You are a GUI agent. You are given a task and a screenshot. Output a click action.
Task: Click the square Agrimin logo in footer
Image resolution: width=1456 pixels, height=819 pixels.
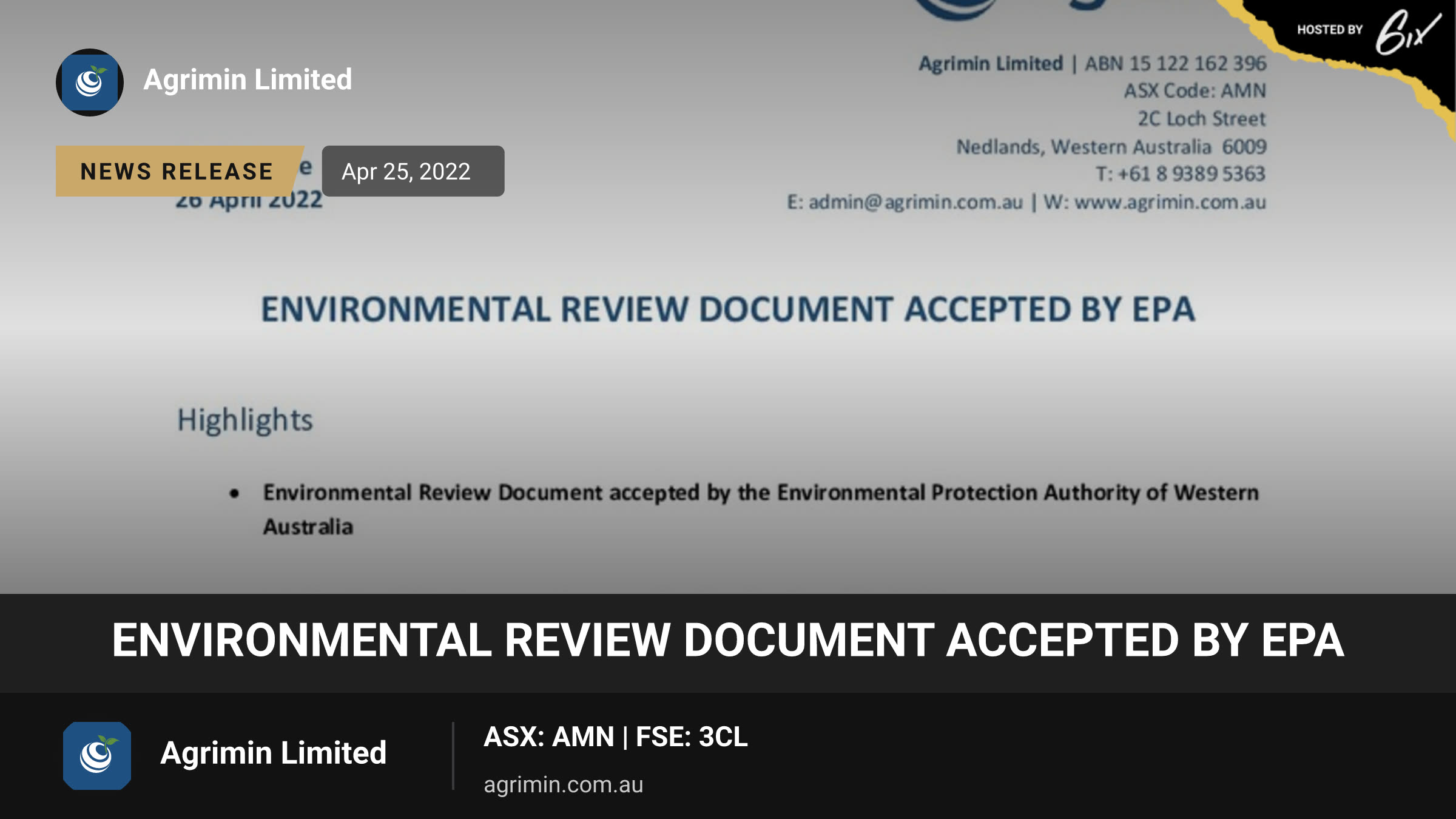(97, 755)
